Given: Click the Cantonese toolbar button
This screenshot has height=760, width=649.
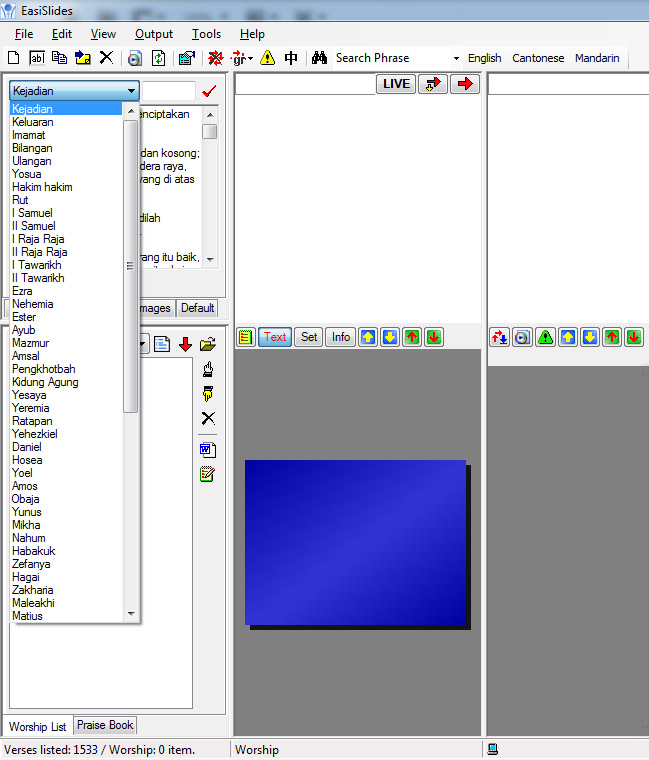Looking at the screenshot, I should pos(538,58).
